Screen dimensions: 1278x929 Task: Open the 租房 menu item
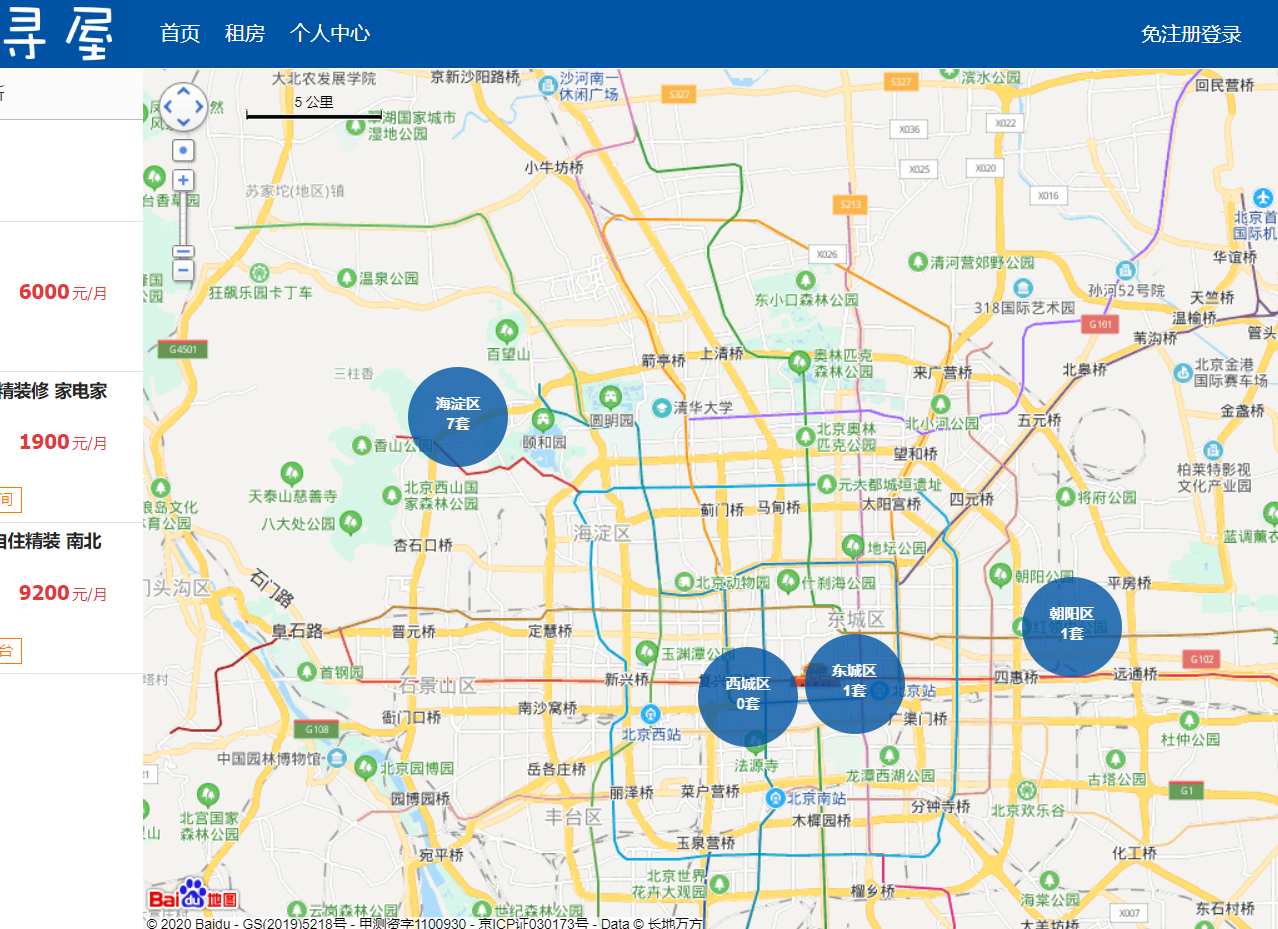tap(245, 33)
